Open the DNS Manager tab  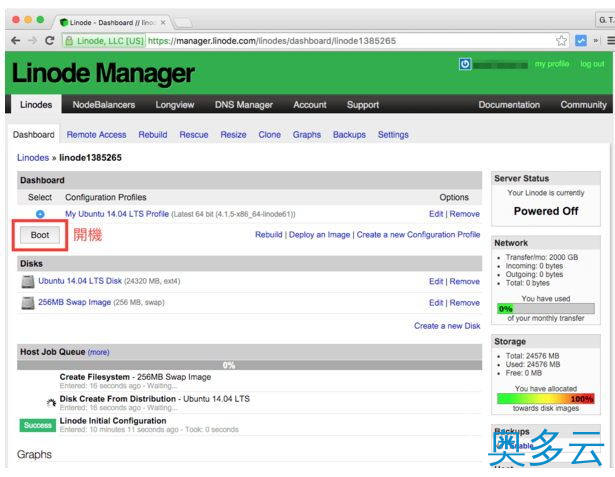(x=244, y=105)
